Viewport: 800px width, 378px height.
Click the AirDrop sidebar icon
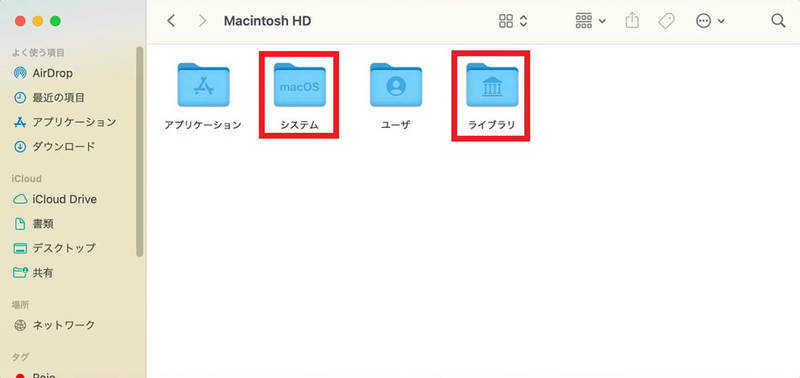click(20, 73)
